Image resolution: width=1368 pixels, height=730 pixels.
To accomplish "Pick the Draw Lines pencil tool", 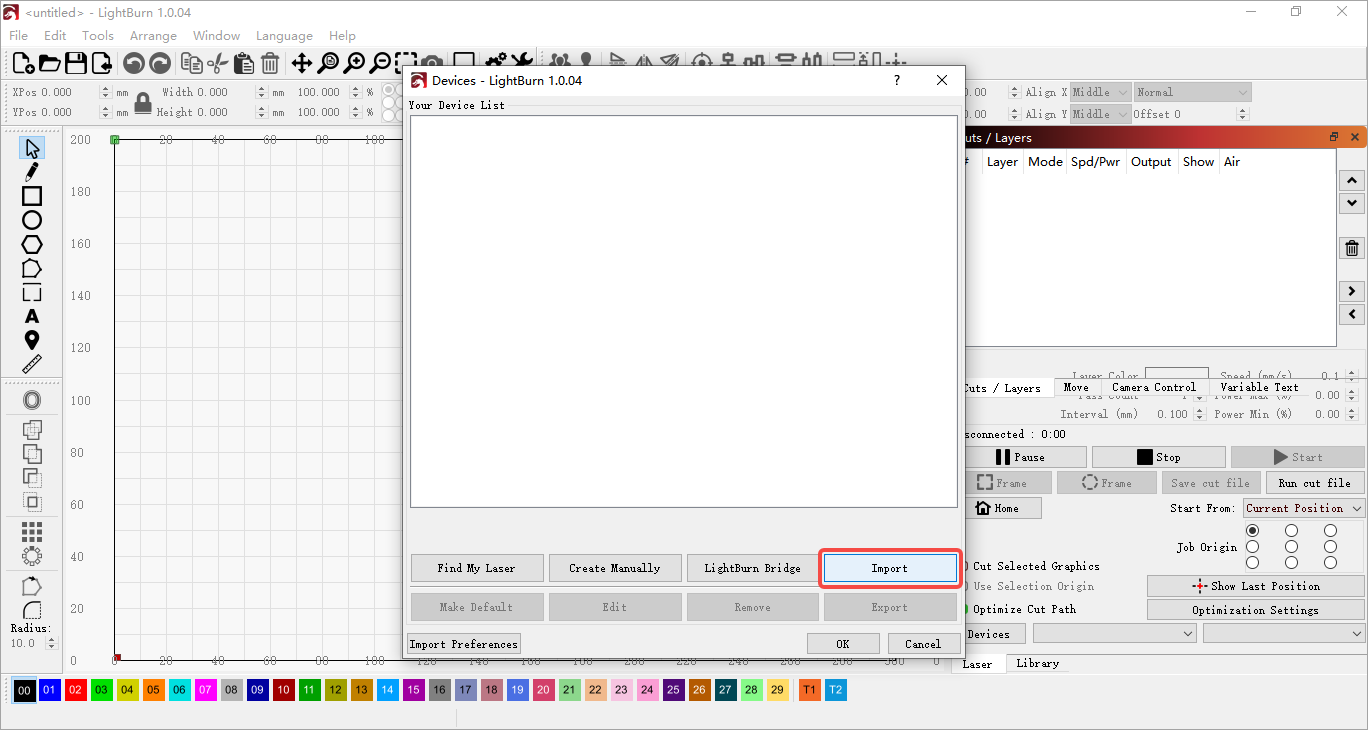I will pos(32,172).
